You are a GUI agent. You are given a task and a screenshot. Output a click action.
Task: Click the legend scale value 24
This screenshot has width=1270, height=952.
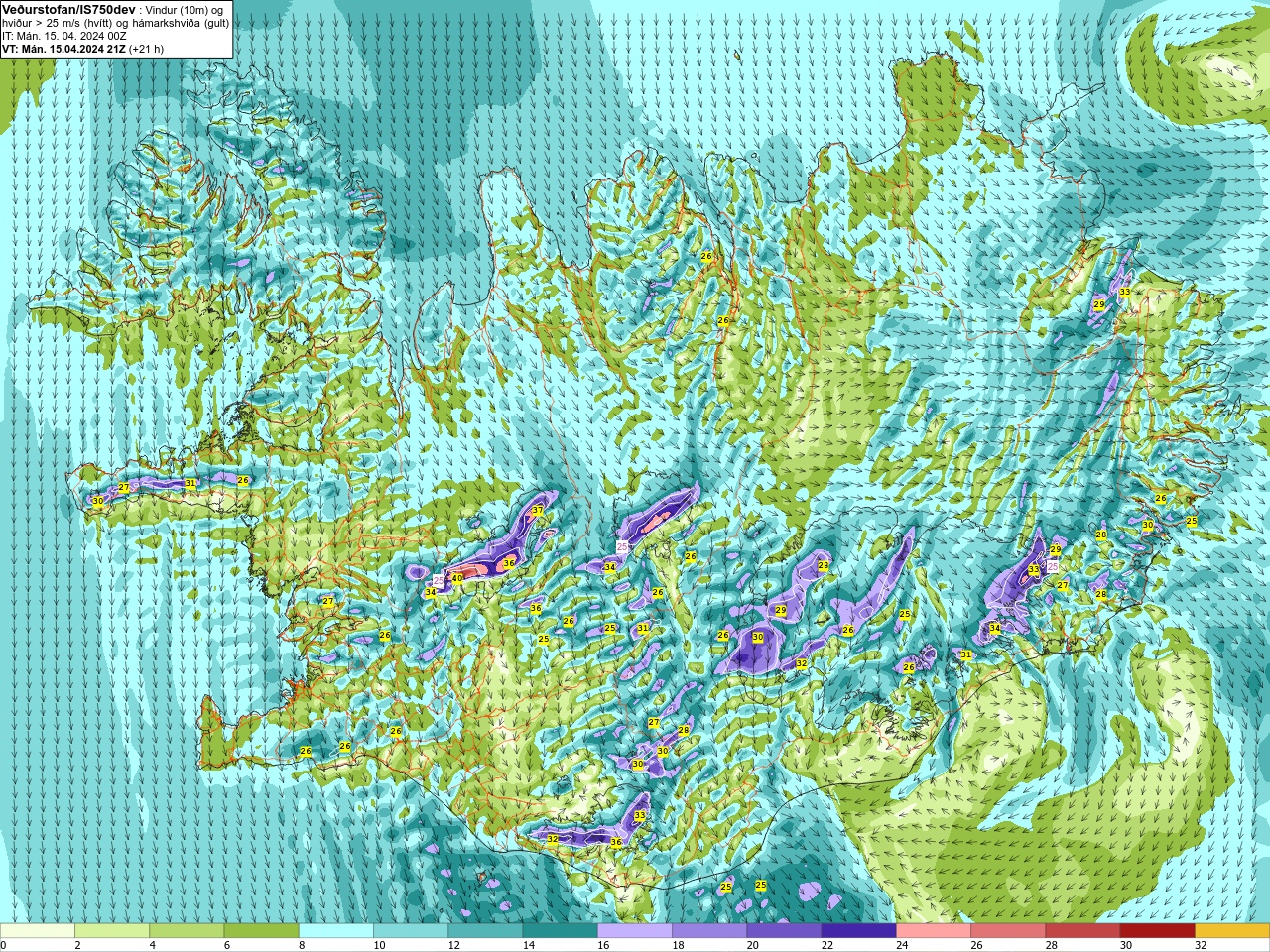(903, 945)
